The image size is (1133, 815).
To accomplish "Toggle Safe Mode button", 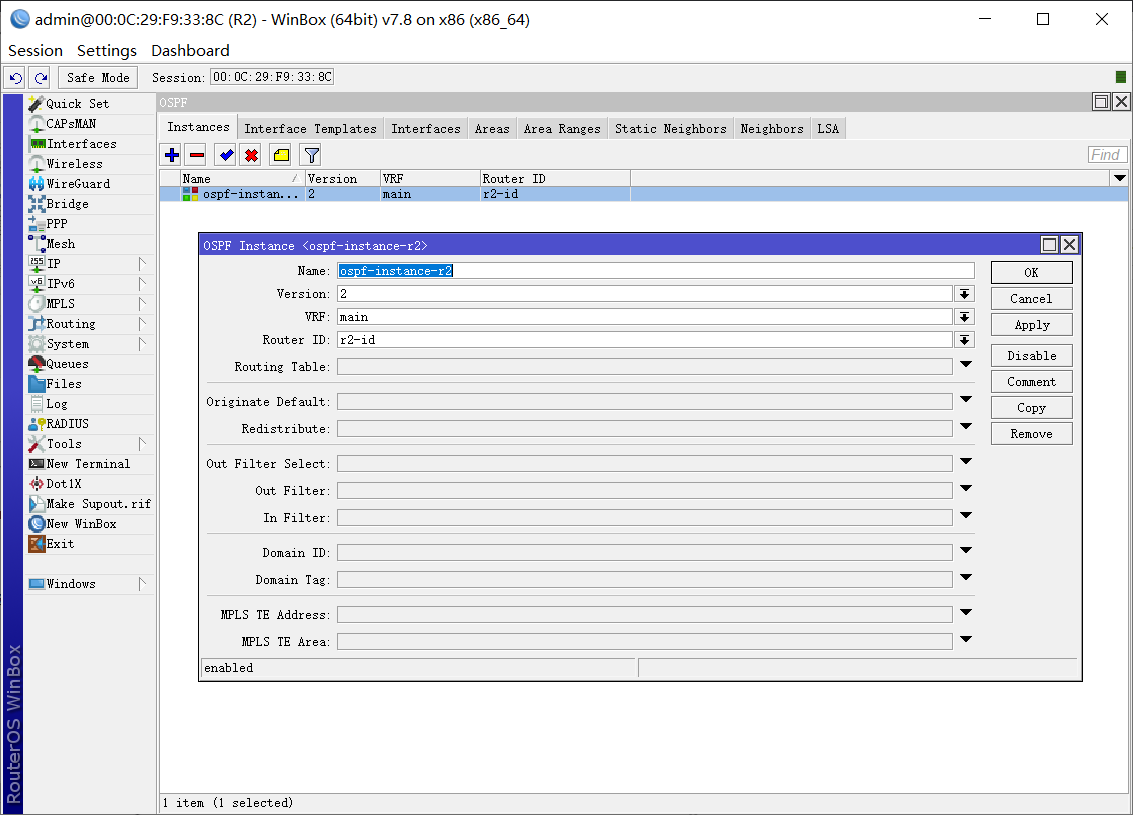I will point(98,77).
